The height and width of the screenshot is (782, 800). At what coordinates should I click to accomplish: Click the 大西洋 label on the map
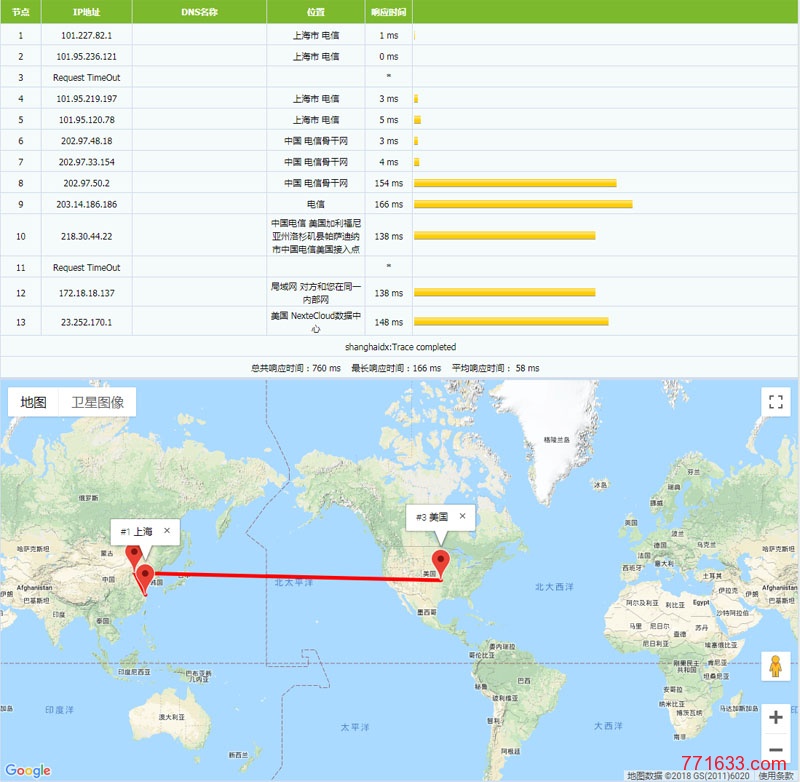[x=608, y=725]
